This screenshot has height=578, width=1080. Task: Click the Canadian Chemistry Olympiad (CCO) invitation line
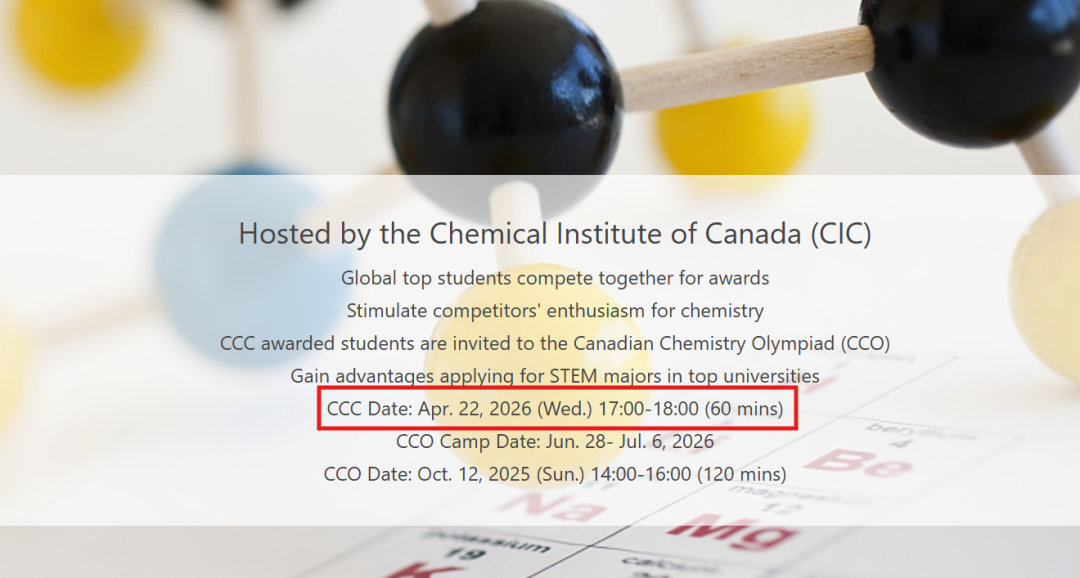(x=555, y=343)
